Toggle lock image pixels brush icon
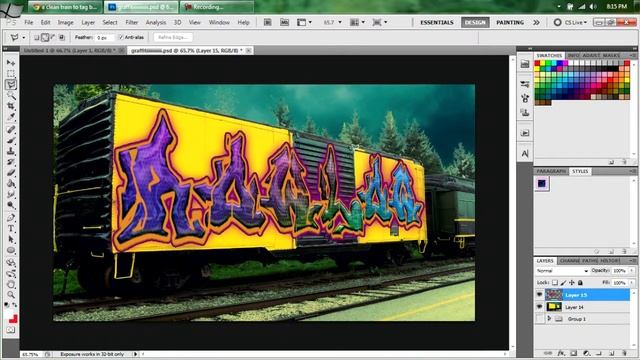This screenshot has width=640, height=360. point(563,282)
